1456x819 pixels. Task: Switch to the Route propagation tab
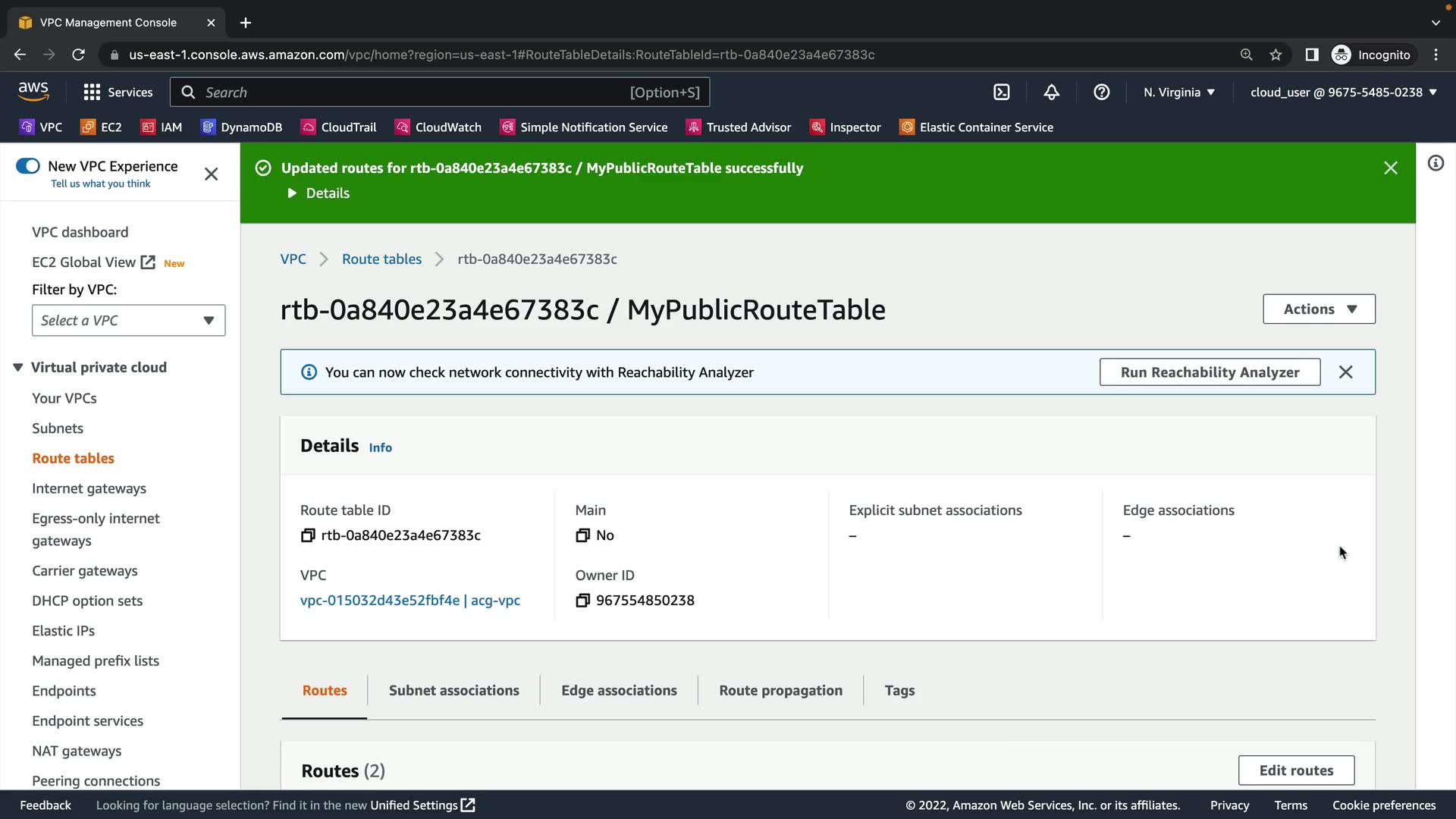tap(780, 690)
